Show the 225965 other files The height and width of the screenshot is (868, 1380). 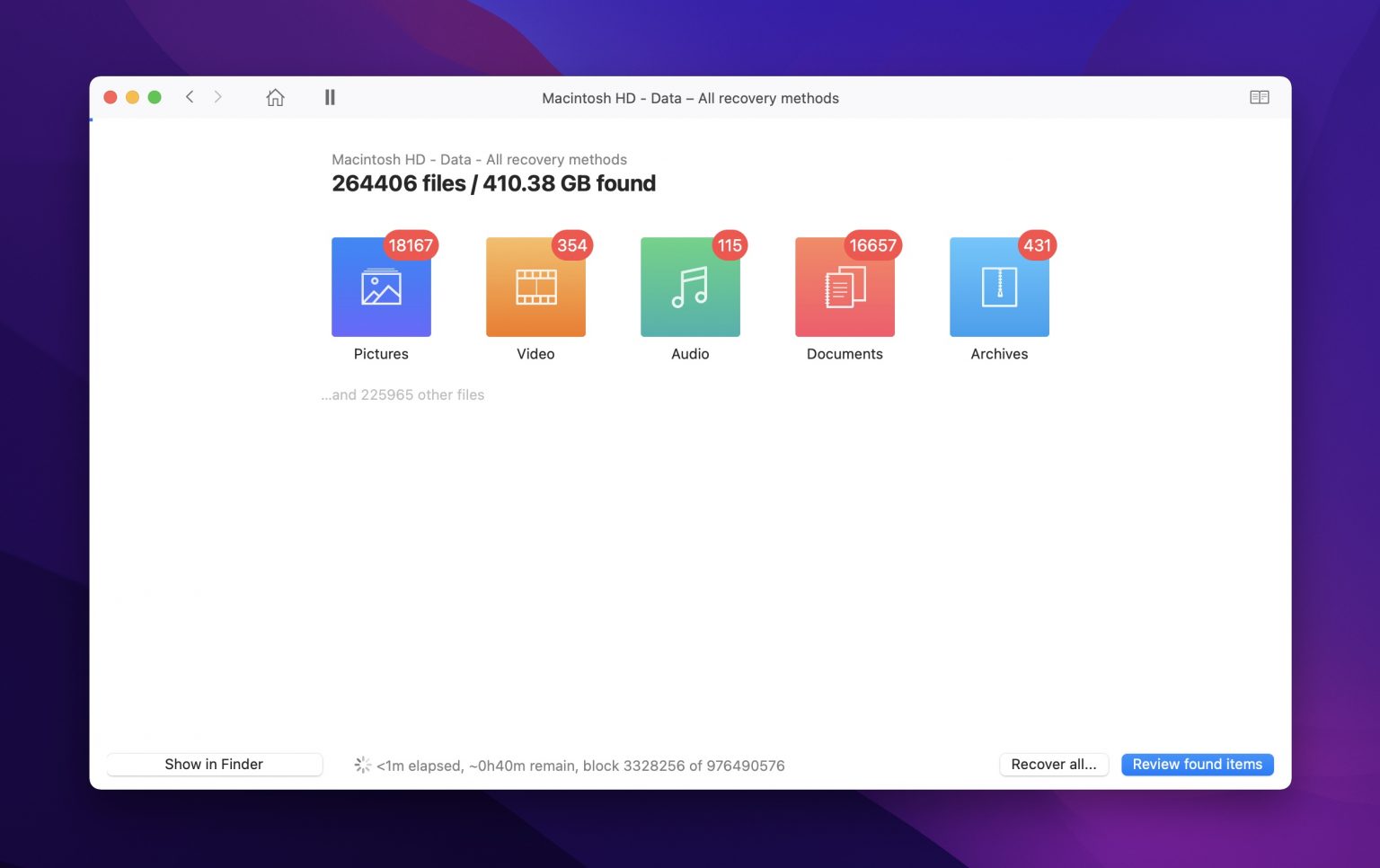coord(403,394)
